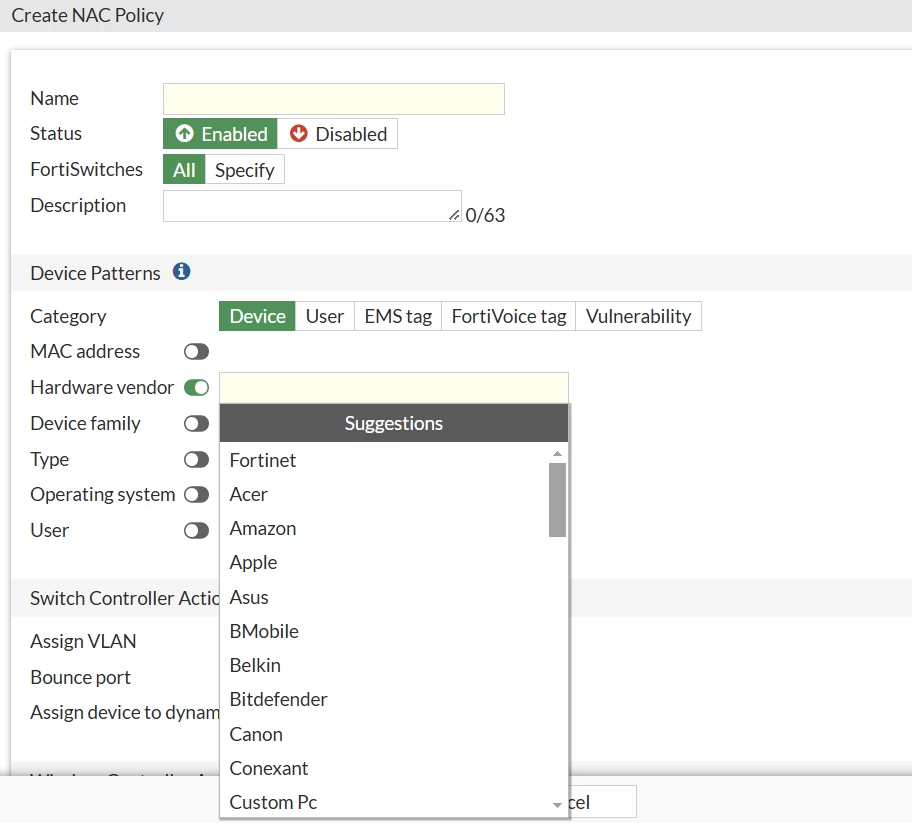This screenshot has height=823, width=912.
Task: Set status to Enabled
Action: 220,134
